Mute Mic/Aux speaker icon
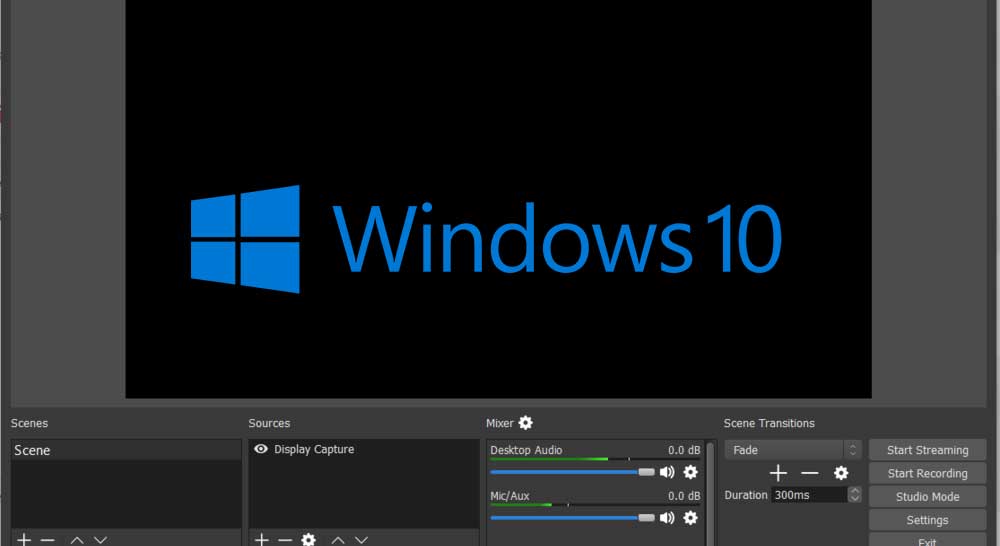The image size is (1000, 546). [667, 518]
